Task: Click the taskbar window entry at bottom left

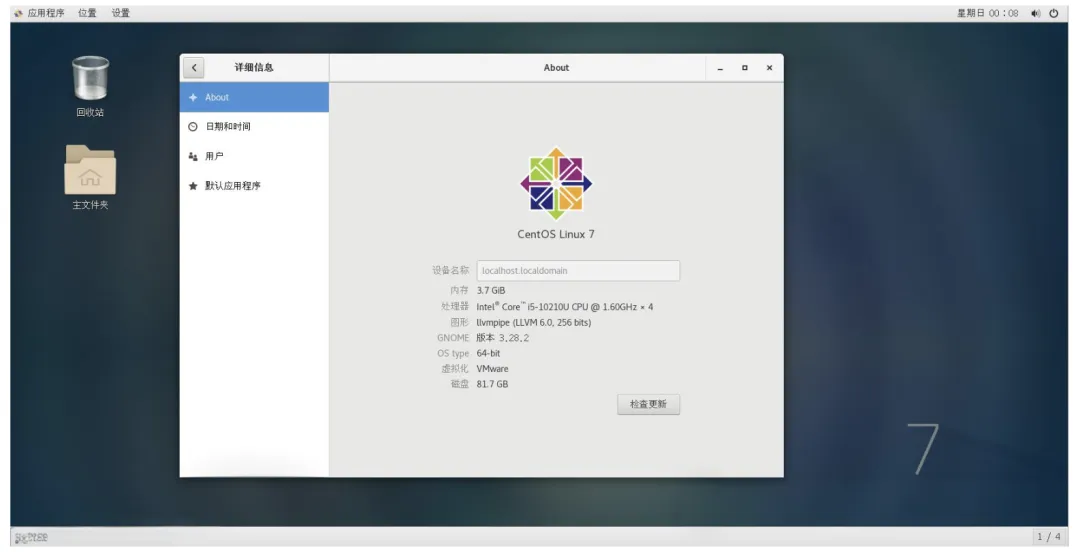Action: click(x=32, y=538)
